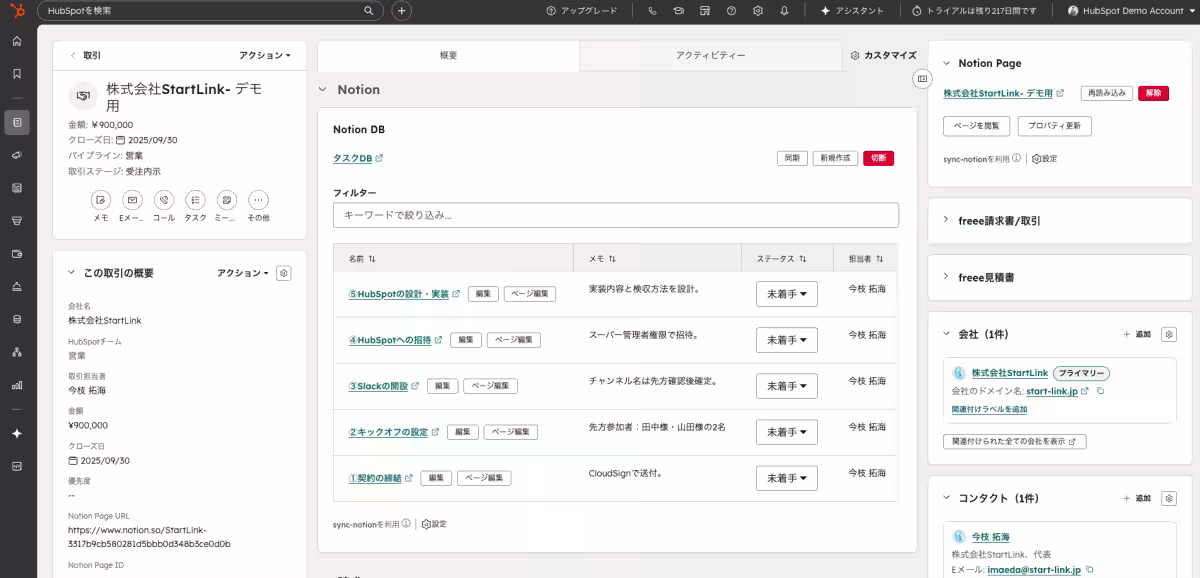The height and width of the screenshot is (578, 1200).
Task: Click the ページを閲覧 button
Action: click(x=977, y=126)
